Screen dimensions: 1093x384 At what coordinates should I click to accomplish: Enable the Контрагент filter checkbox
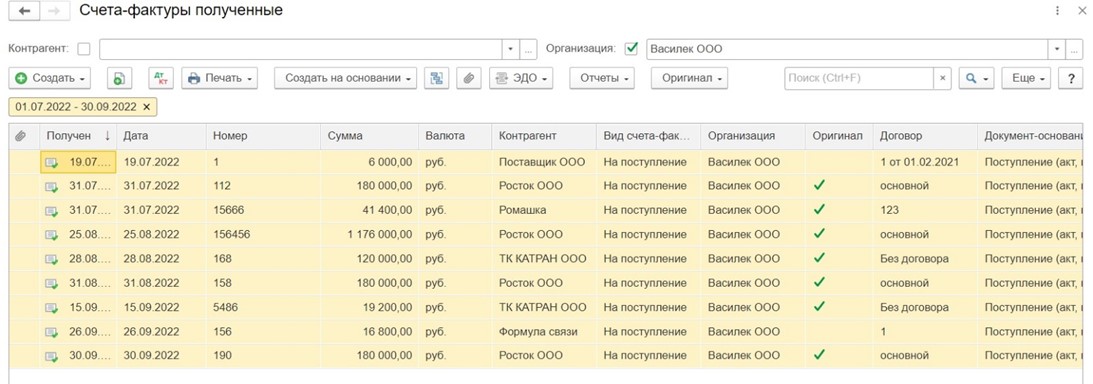click(x=84, y=49)
